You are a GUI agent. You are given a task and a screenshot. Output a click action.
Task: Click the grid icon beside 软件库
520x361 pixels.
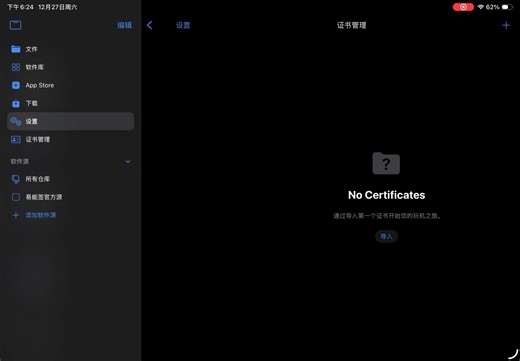pyautogui.click(x=16, y=67)
